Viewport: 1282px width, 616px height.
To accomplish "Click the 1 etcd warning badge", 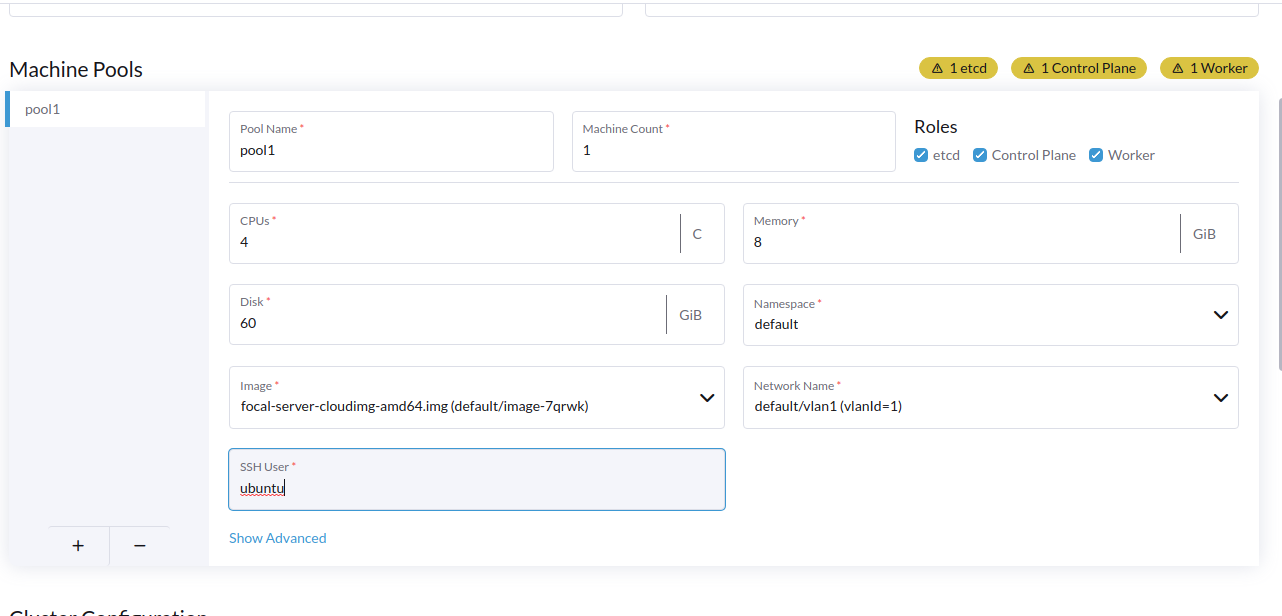I will tap(957, 67).
